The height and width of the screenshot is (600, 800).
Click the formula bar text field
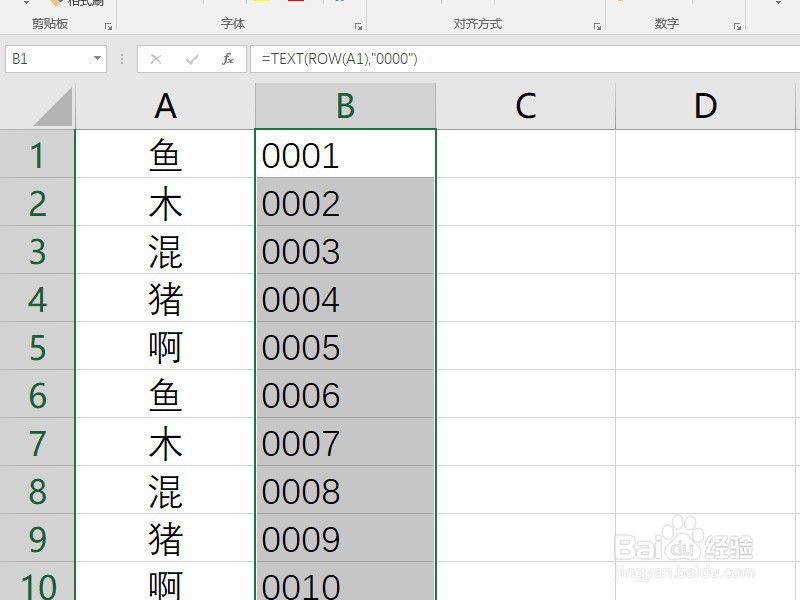(x=524, y=59)
